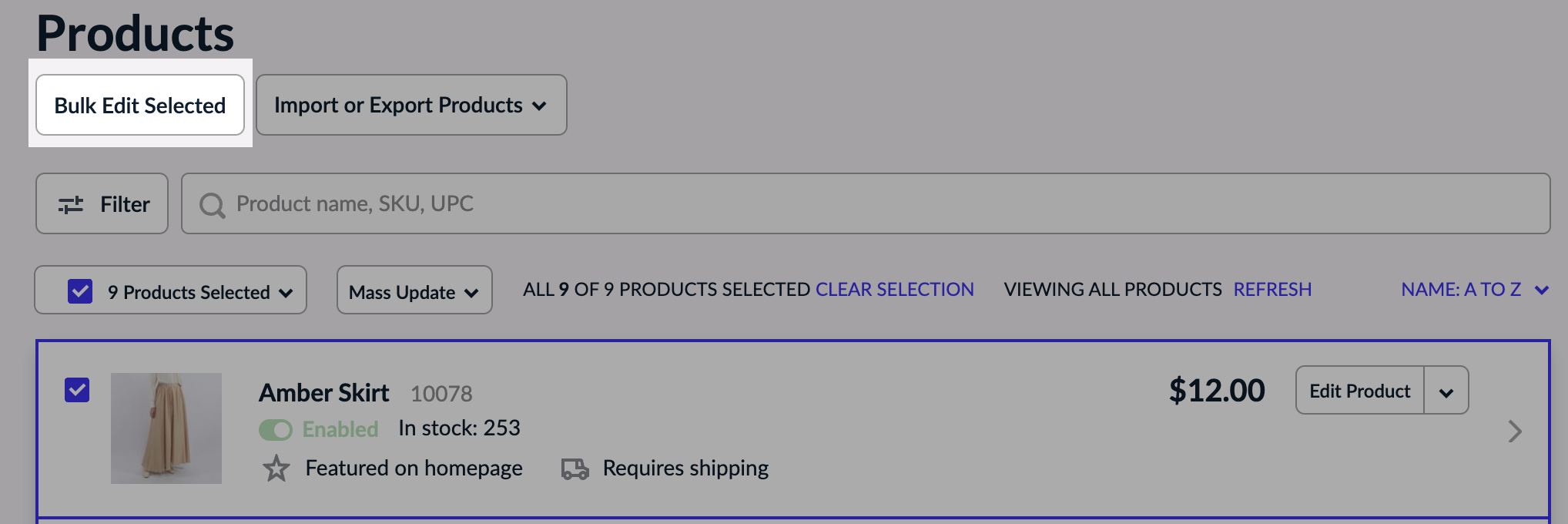Image resolution: width=1568 pixels, height=524 pixels.
Task: Click the magnifying glass search icon
Action: [x=212, y=204]
